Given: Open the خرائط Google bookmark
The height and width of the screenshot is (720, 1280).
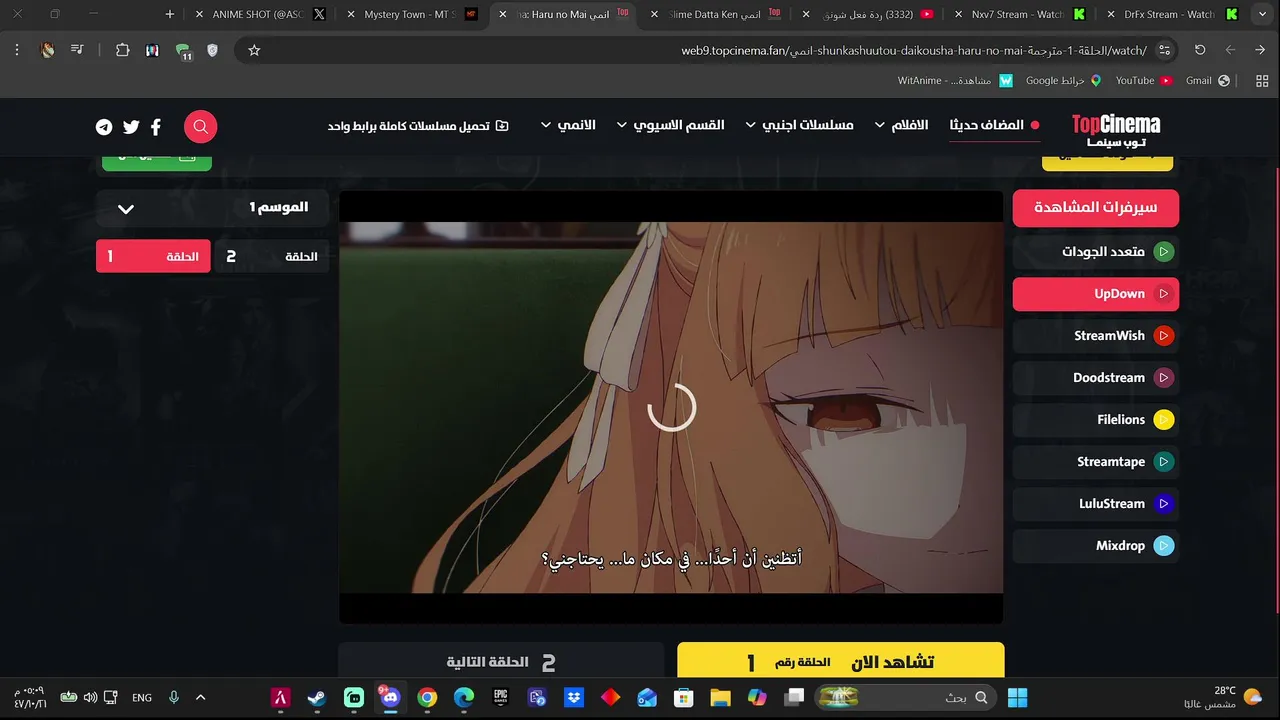Looking at the screenshot, I should click(x=1064, y=80).
